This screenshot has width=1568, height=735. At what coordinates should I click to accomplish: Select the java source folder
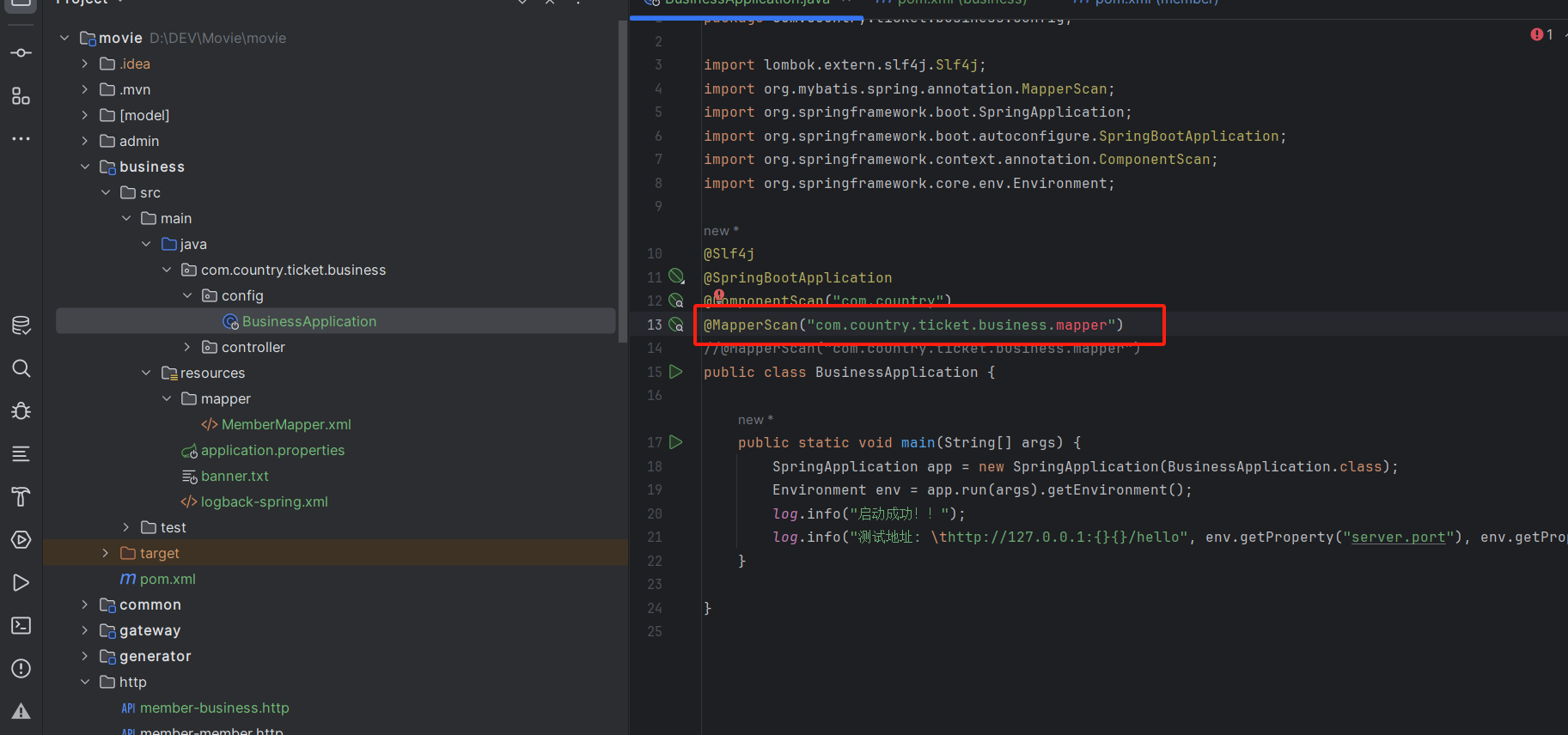coord(193,244)
